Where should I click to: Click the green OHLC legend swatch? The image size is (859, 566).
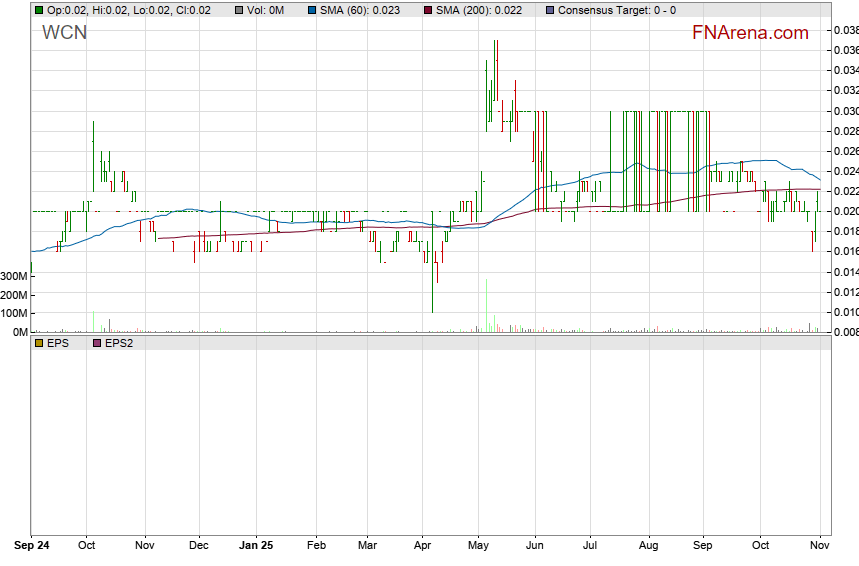coord(38,10)
